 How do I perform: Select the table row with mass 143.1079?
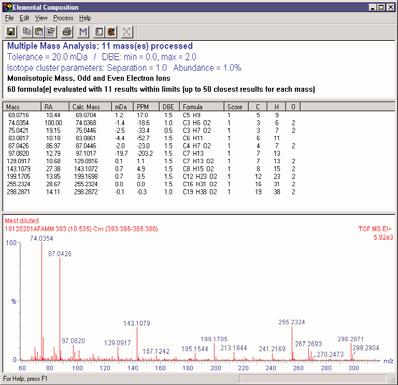(152, 169)
